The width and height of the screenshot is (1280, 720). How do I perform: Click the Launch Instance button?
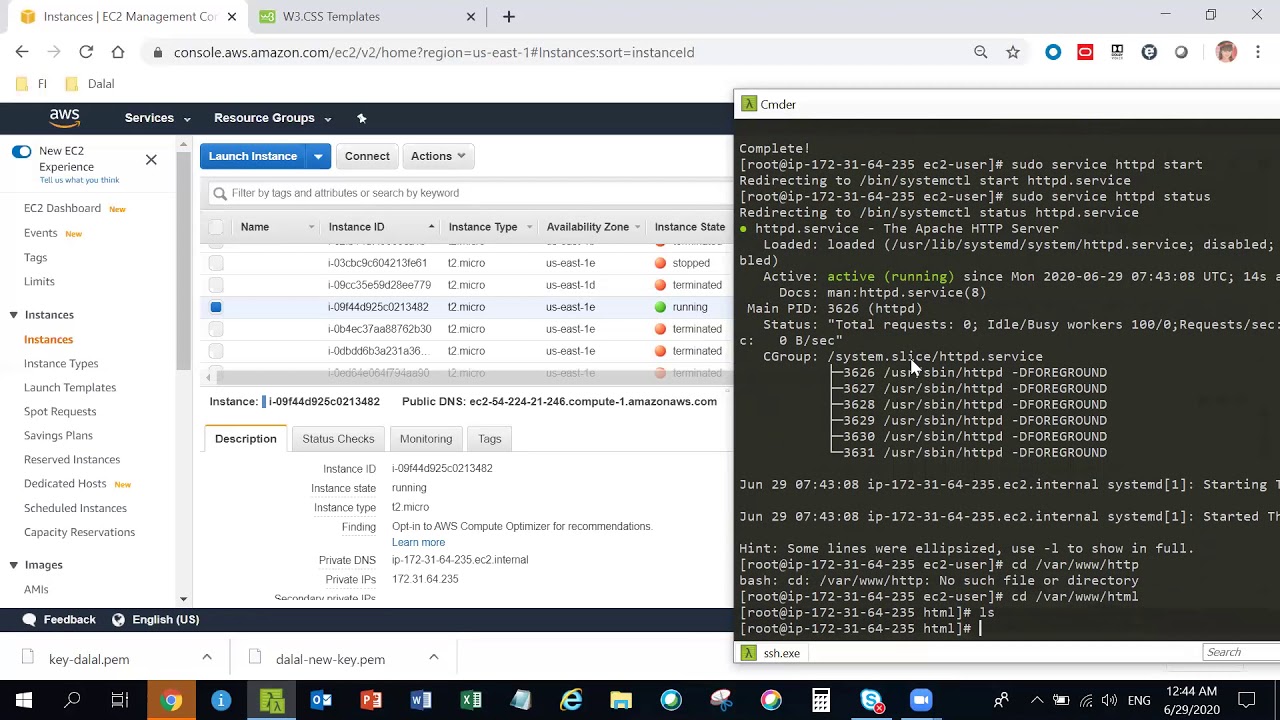point(253,156)
